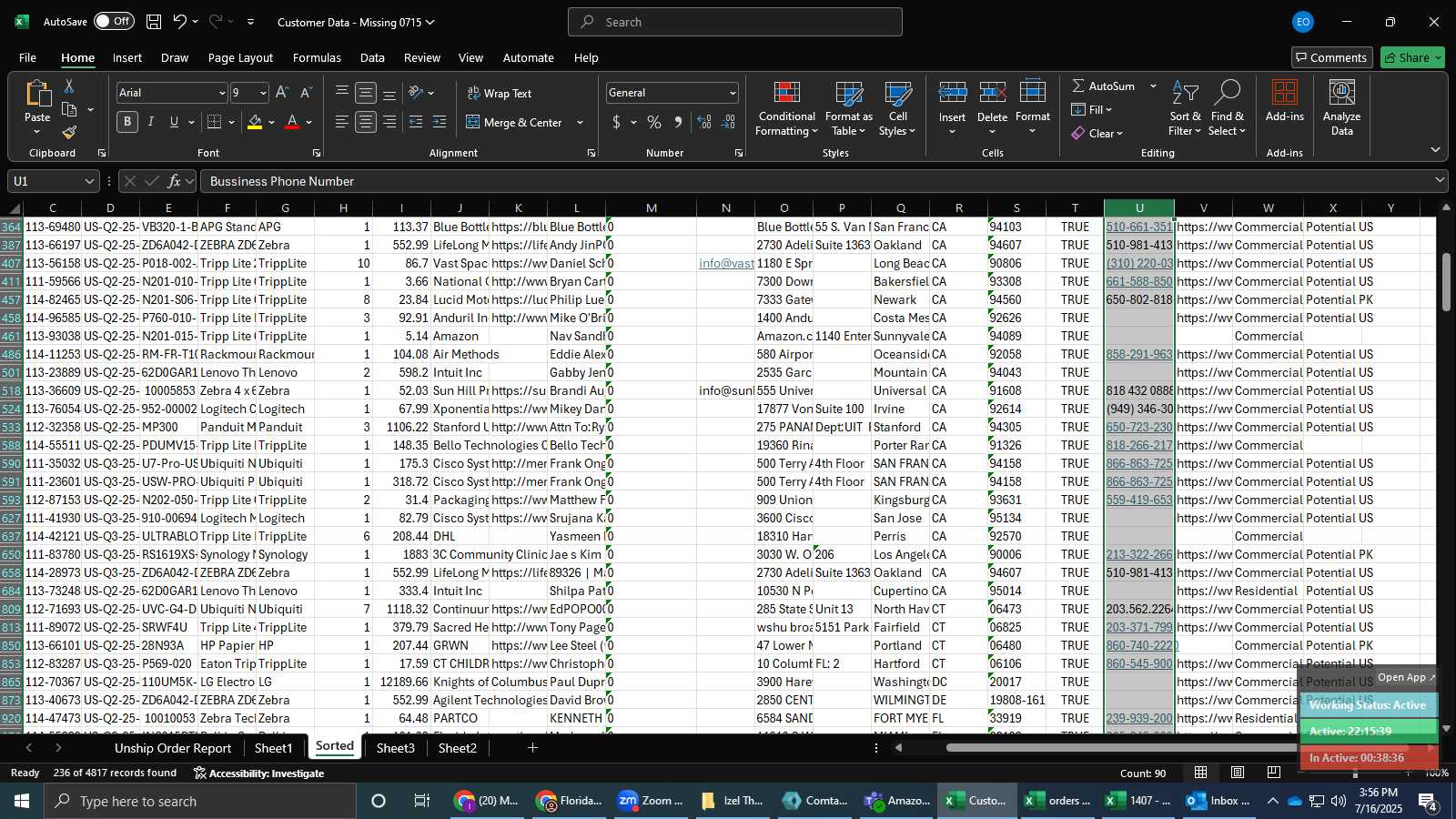Click the Paste clipboard icon
The image size is (1456, 819).
pyautogui.click(x=37, y=94)
